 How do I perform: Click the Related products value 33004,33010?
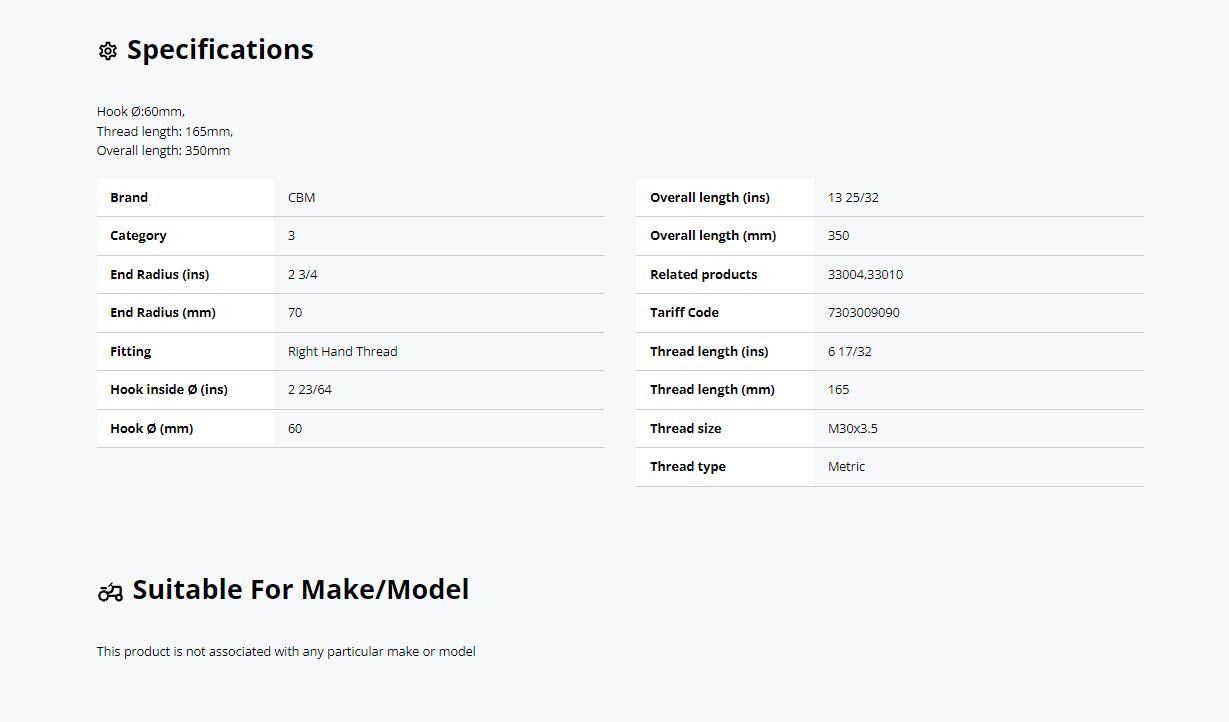tap(865, 274)
